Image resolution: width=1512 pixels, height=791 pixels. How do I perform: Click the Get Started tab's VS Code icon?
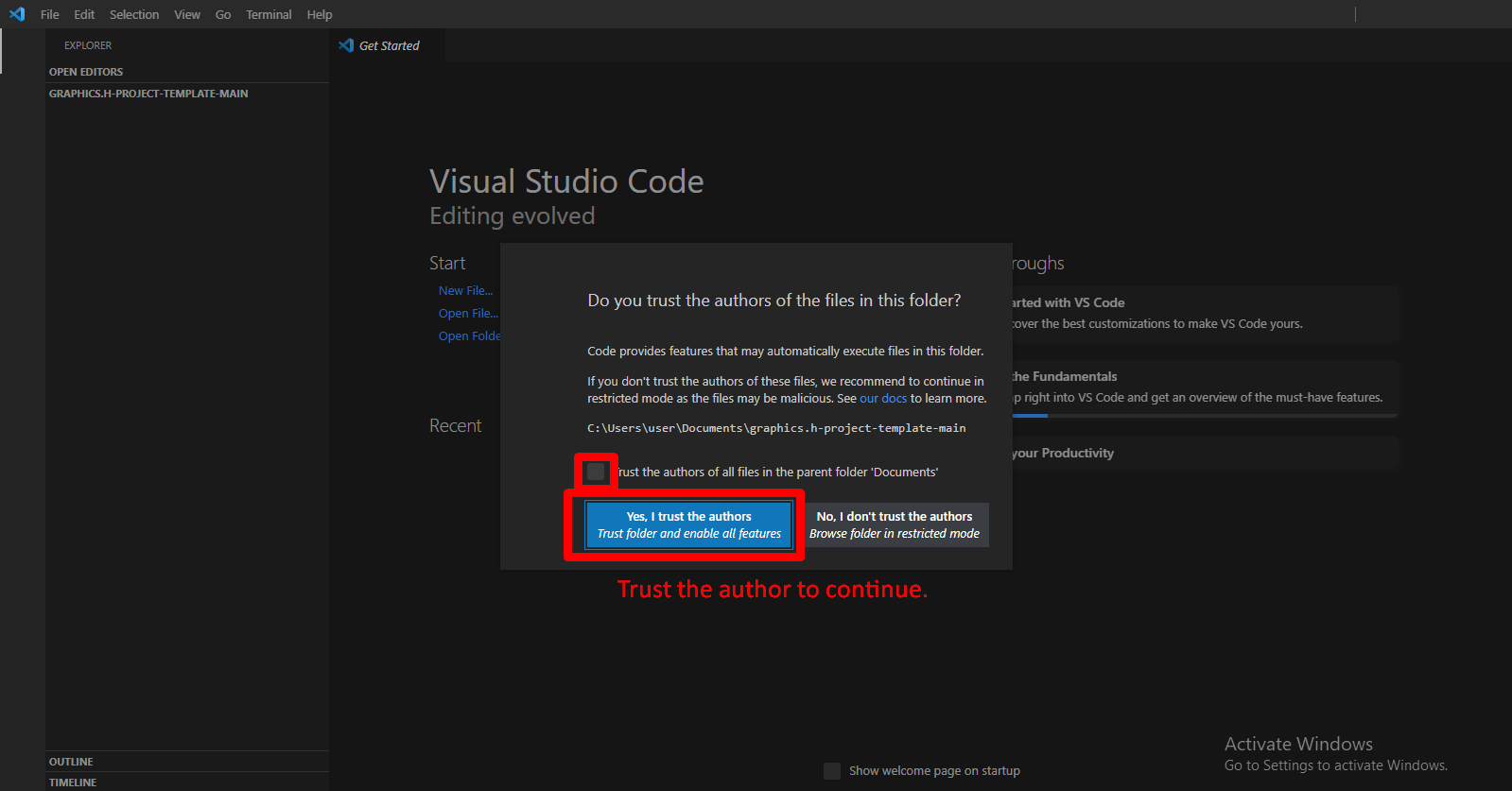[346, 45]
